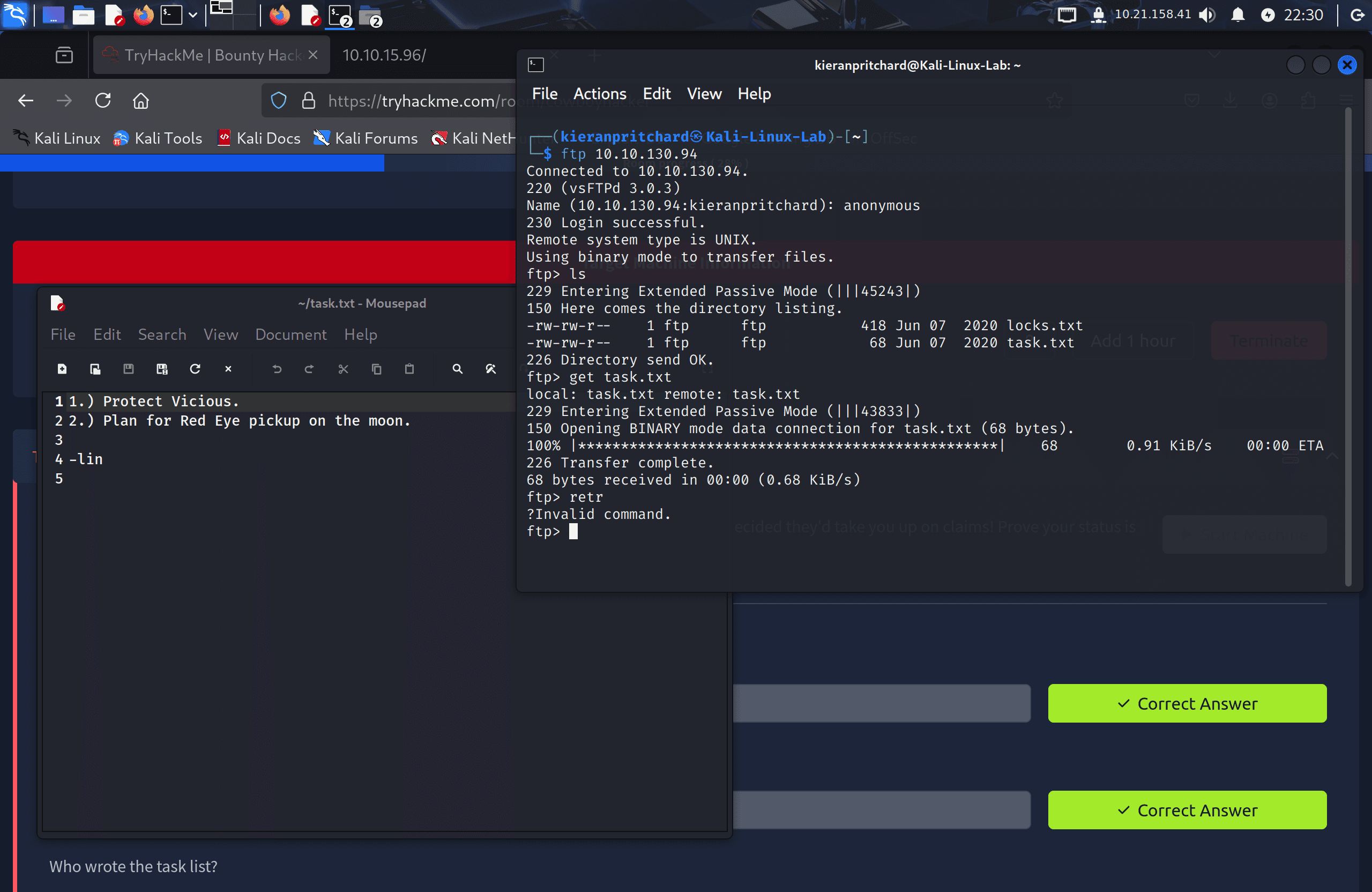Open the View menu in terminal
The height and width of the screenshot is (892, 1372).
(x=704, y=93)
